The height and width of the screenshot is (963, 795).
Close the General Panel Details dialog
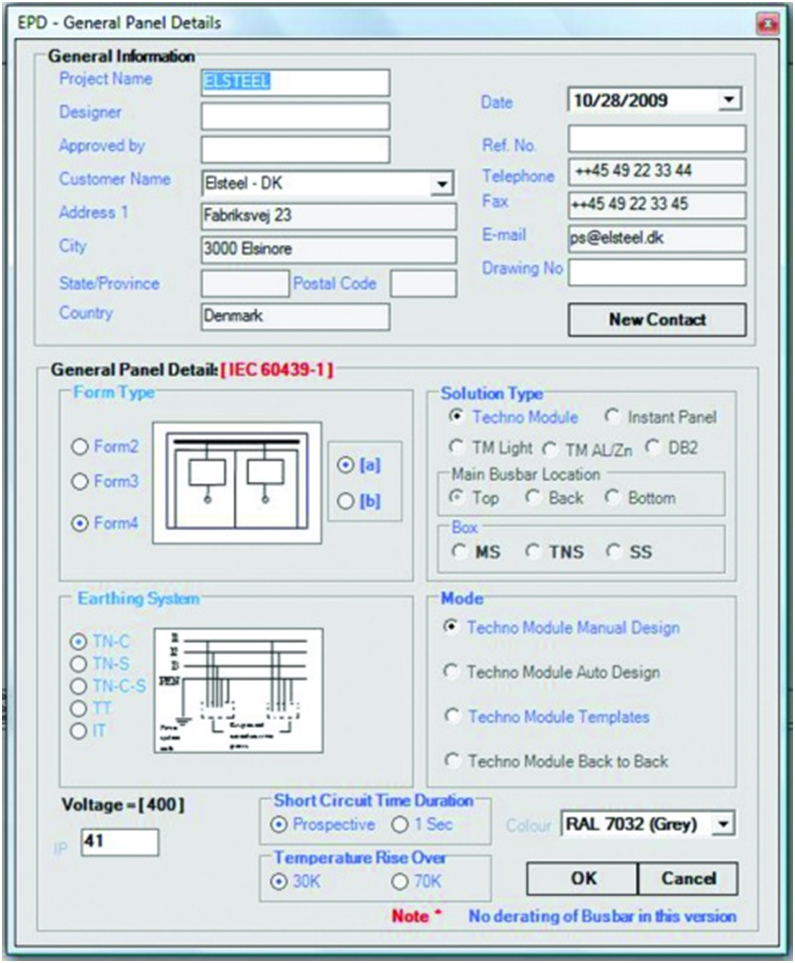point(767,24)
